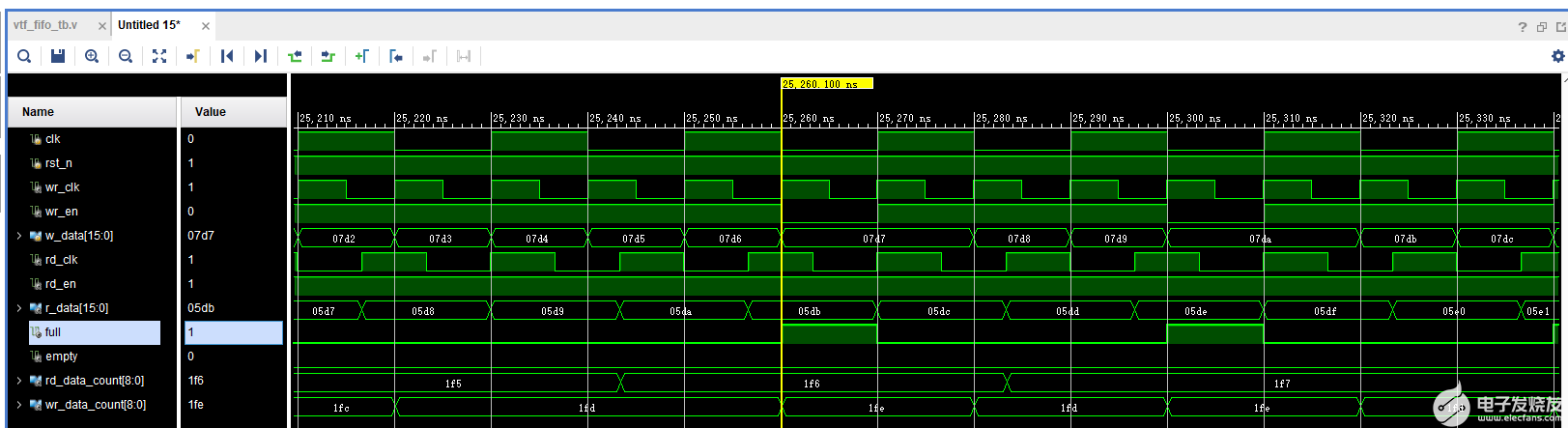Click the 05dc segment in r_data waveform
Image resolution: width=1568 pixels, height=428 pixels.
939,311
